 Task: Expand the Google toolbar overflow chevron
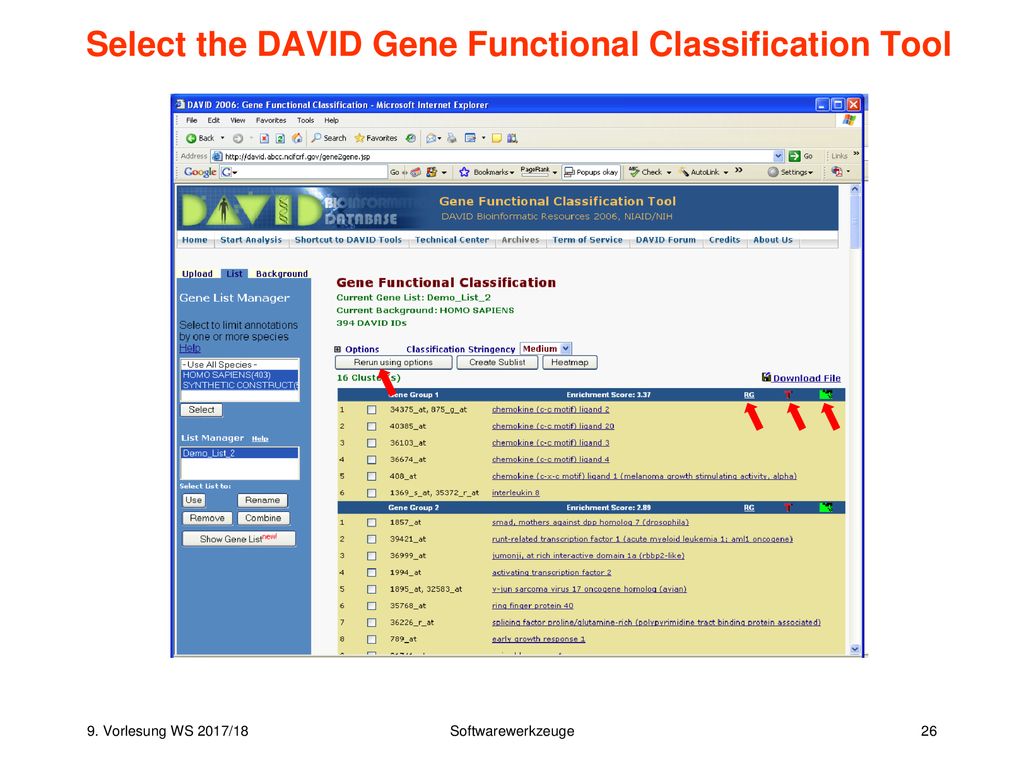tap(739, 170)
